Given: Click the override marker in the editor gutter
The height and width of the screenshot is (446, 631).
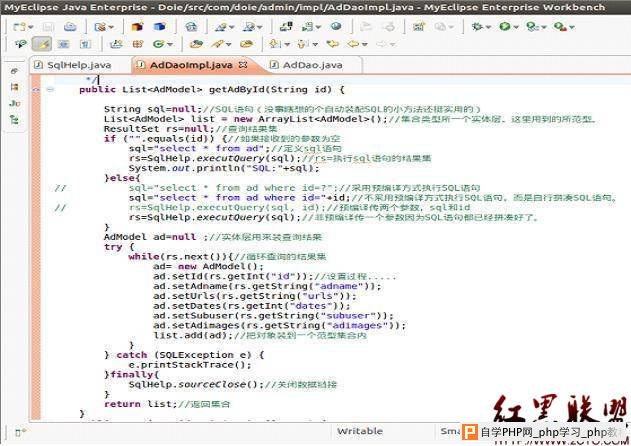Looking at the screenshot, I should click(37, 90).
